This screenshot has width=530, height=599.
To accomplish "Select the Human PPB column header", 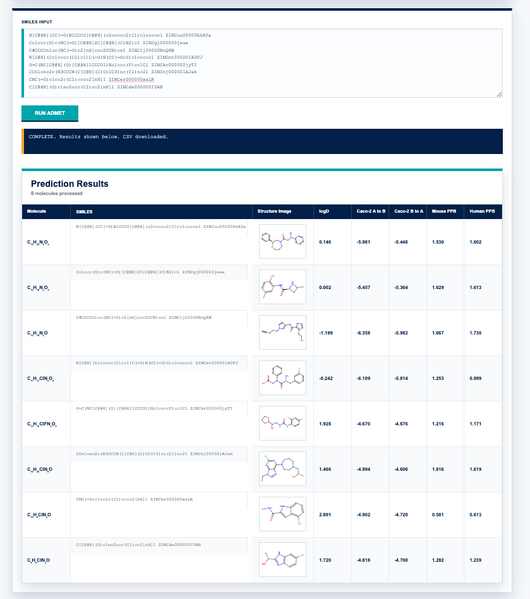I will point(483,212).
